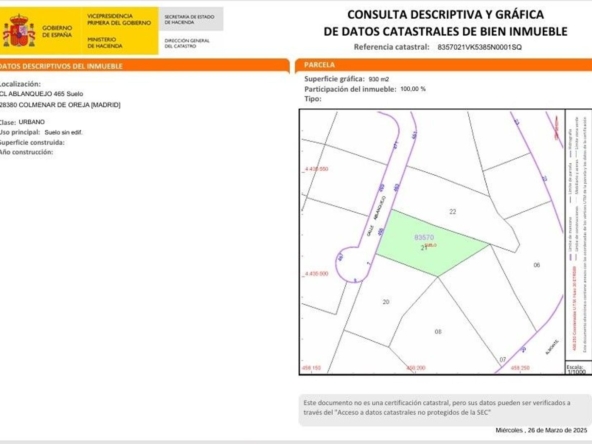Click the CL ABLANQUEJO 465 Suelo address line
Image resolution: width=592 pixels, height=444 pixels.
[42, 94]
